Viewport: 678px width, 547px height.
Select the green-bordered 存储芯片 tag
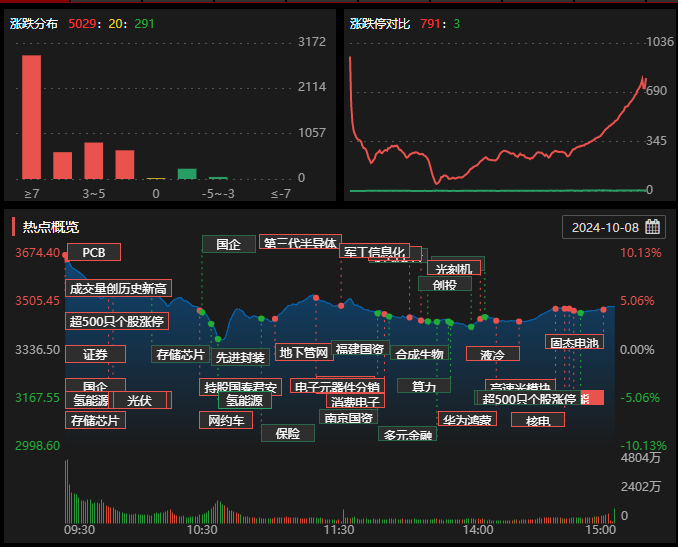(x=181, y=354)
